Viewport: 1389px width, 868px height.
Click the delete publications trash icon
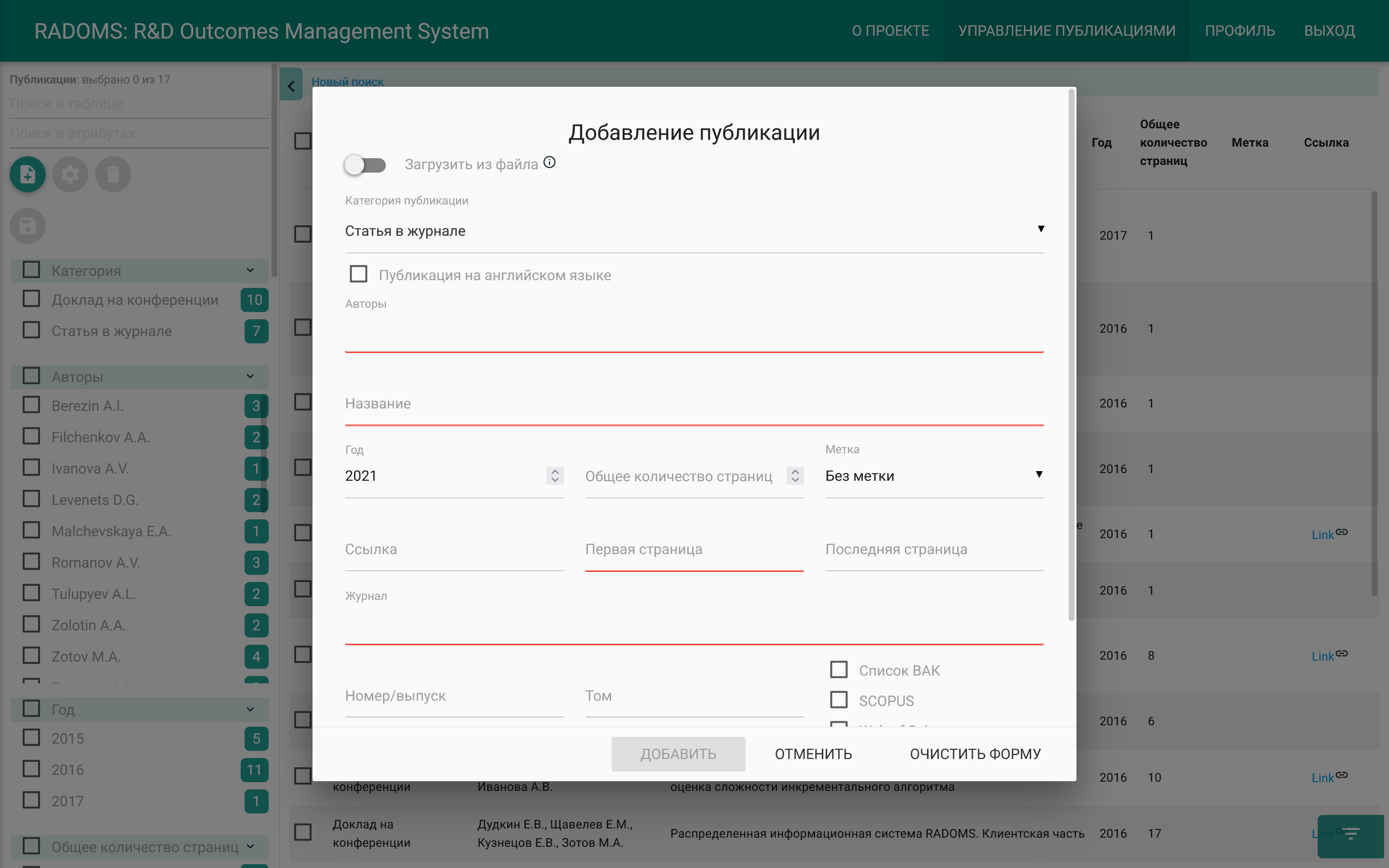click(x=112, y=174)
